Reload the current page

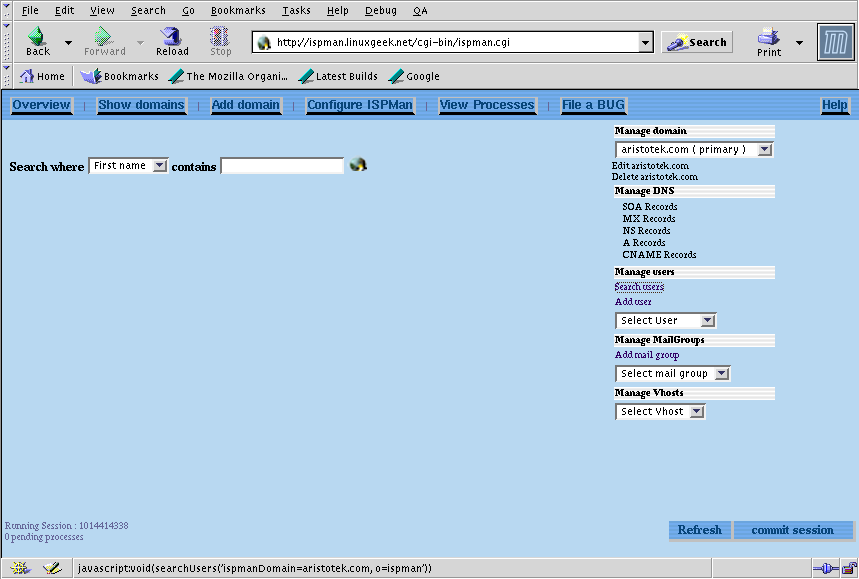click(x=172, y=42)
